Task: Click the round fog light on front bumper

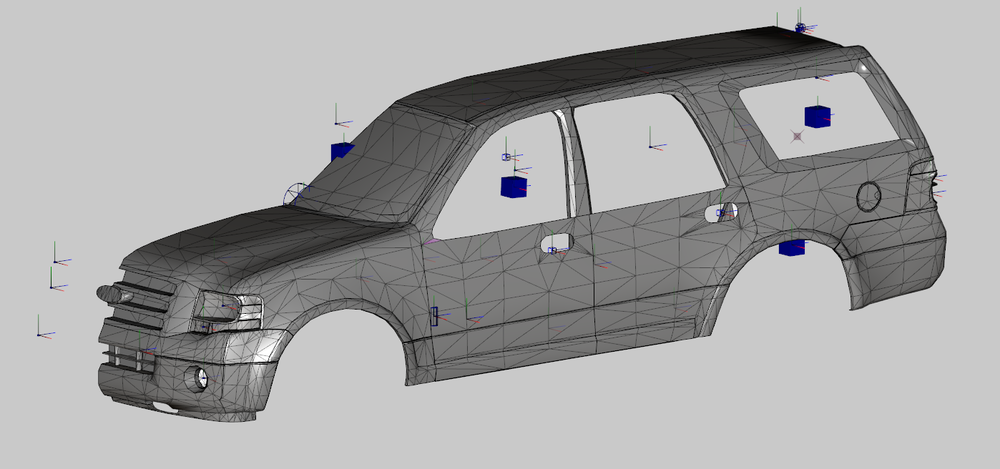Action: 201,378
